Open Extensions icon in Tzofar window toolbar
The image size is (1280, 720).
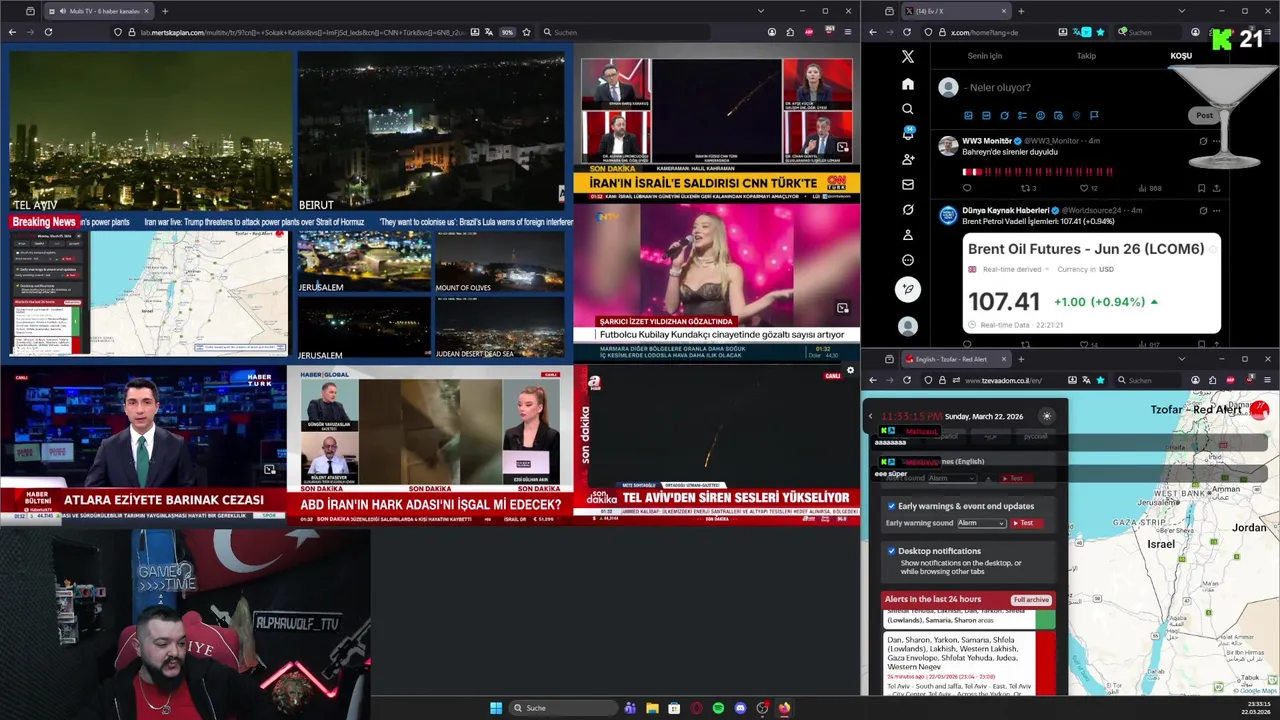(x=1213, y=380)
